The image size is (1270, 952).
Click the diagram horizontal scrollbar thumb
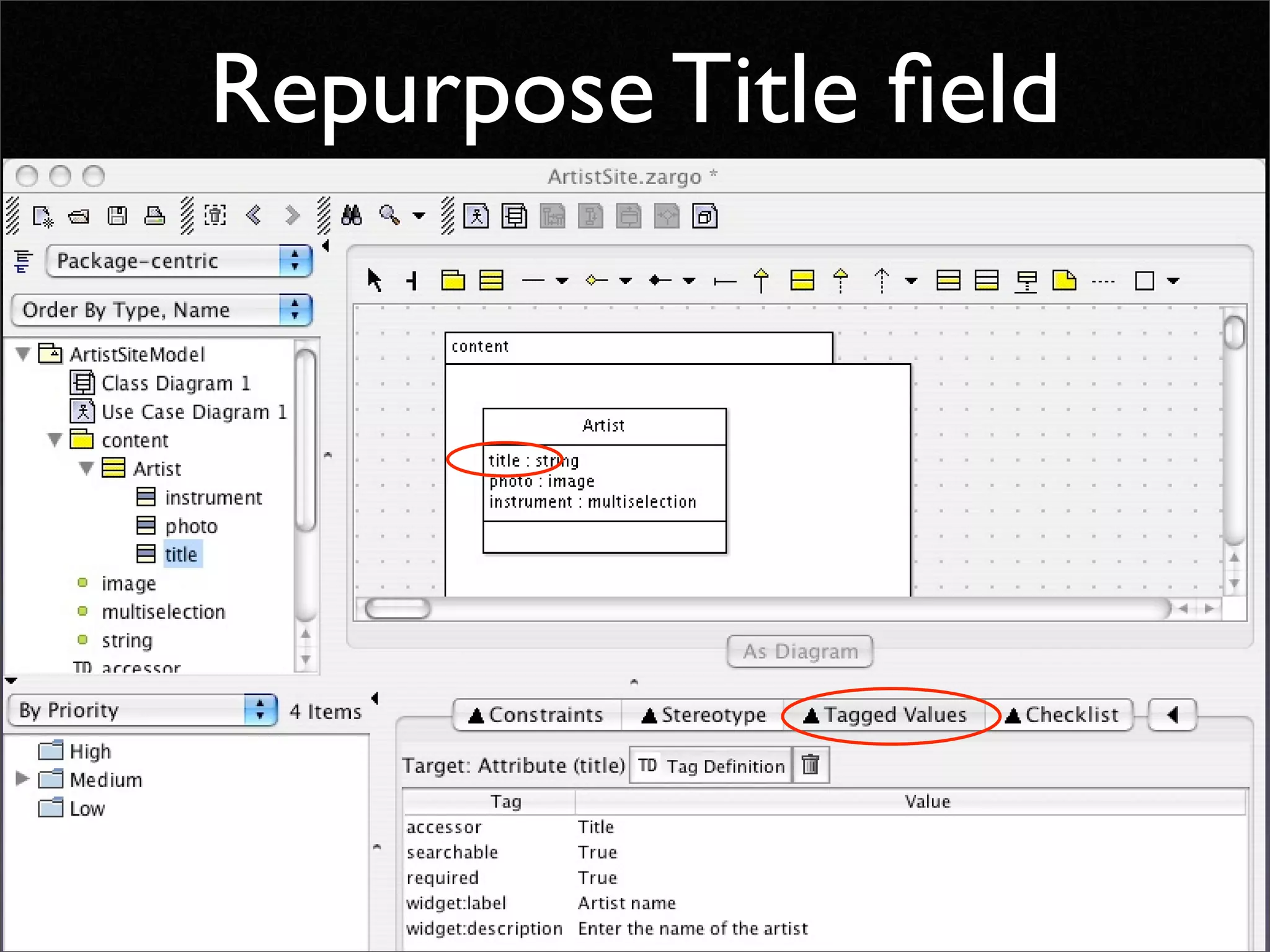(397, 609)
